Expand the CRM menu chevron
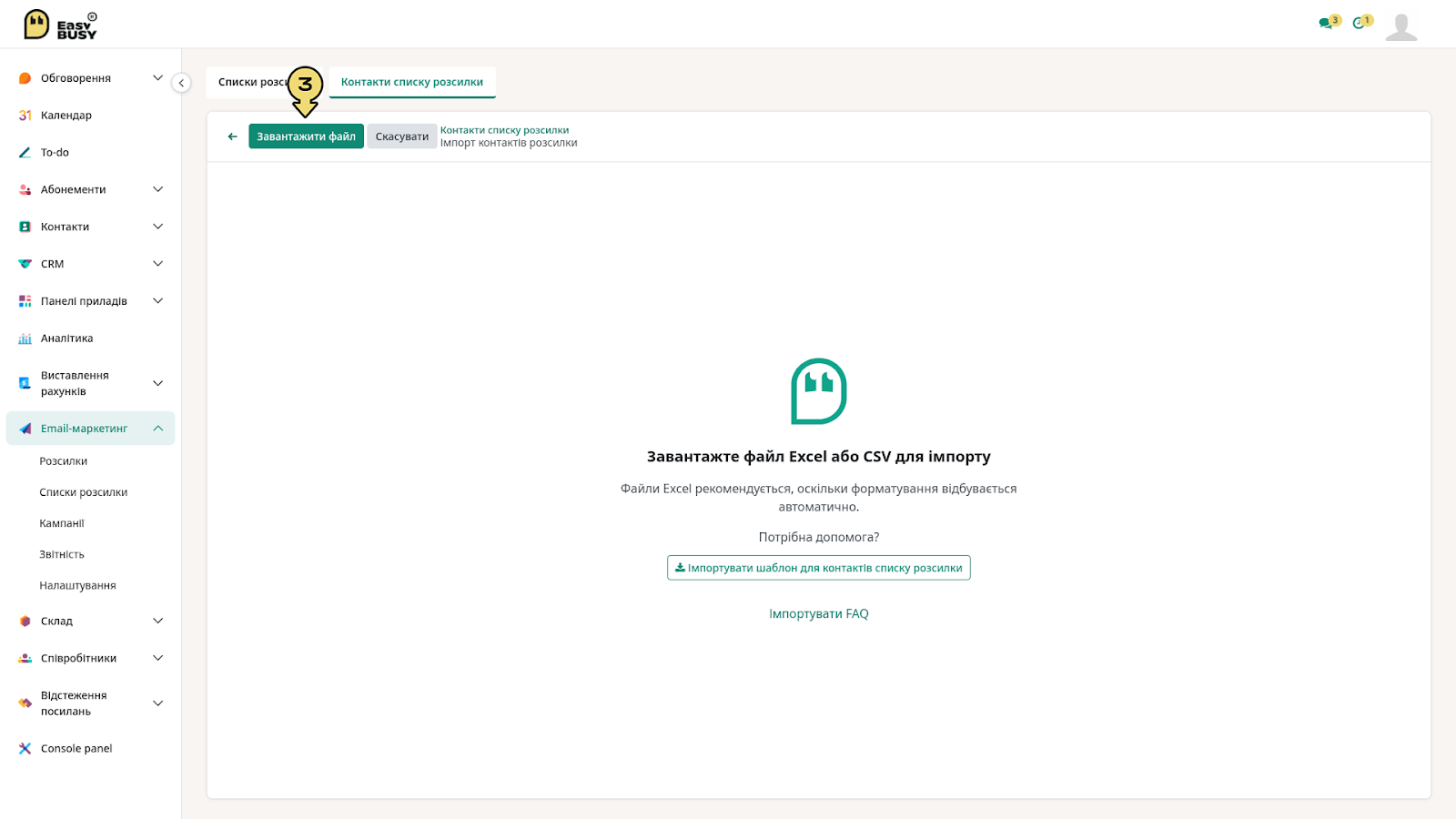Image resolution: width=1456 pixels, height=819 pixels. (x=157, y=264)
